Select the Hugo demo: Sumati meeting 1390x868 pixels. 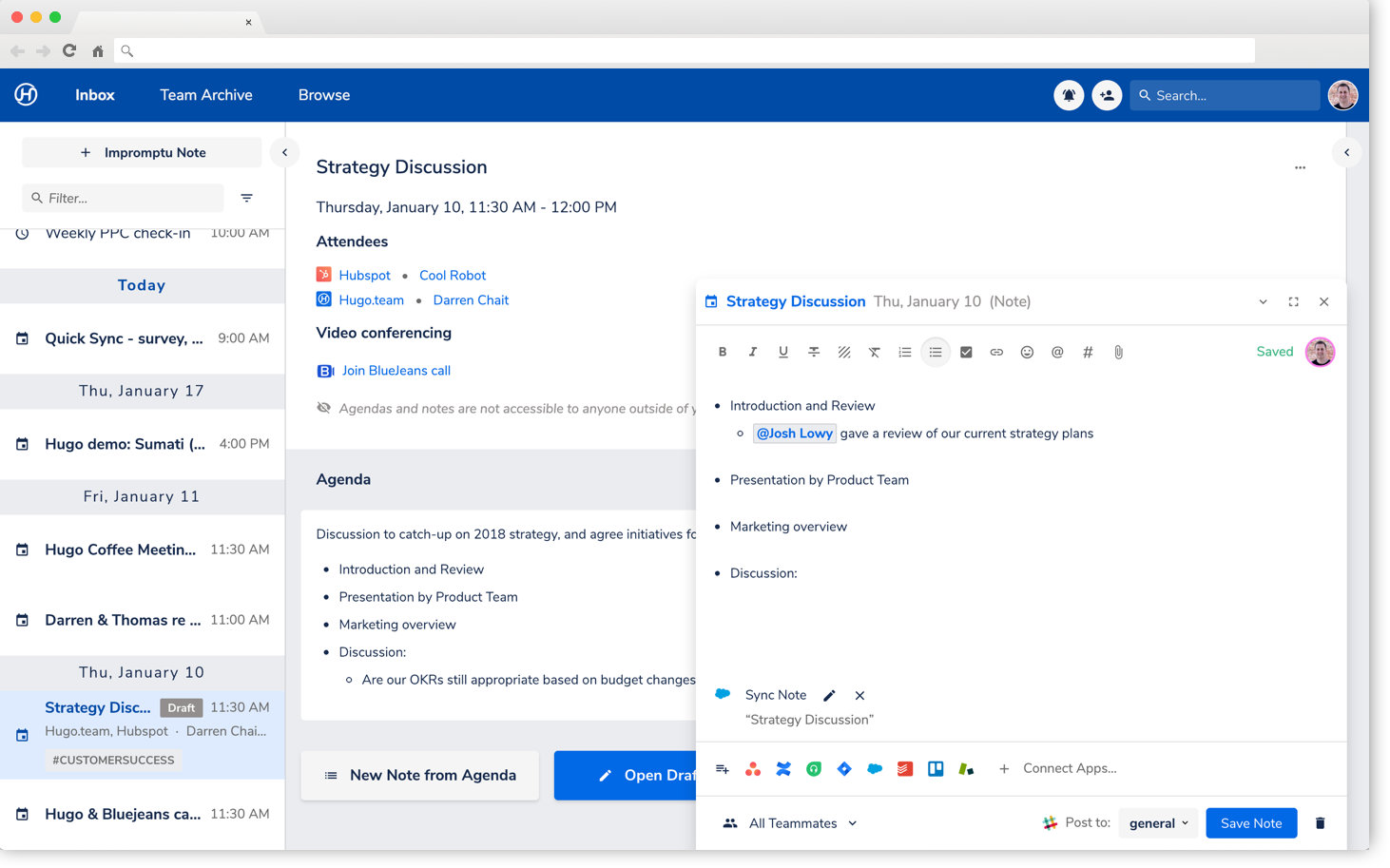coord(142,444)
